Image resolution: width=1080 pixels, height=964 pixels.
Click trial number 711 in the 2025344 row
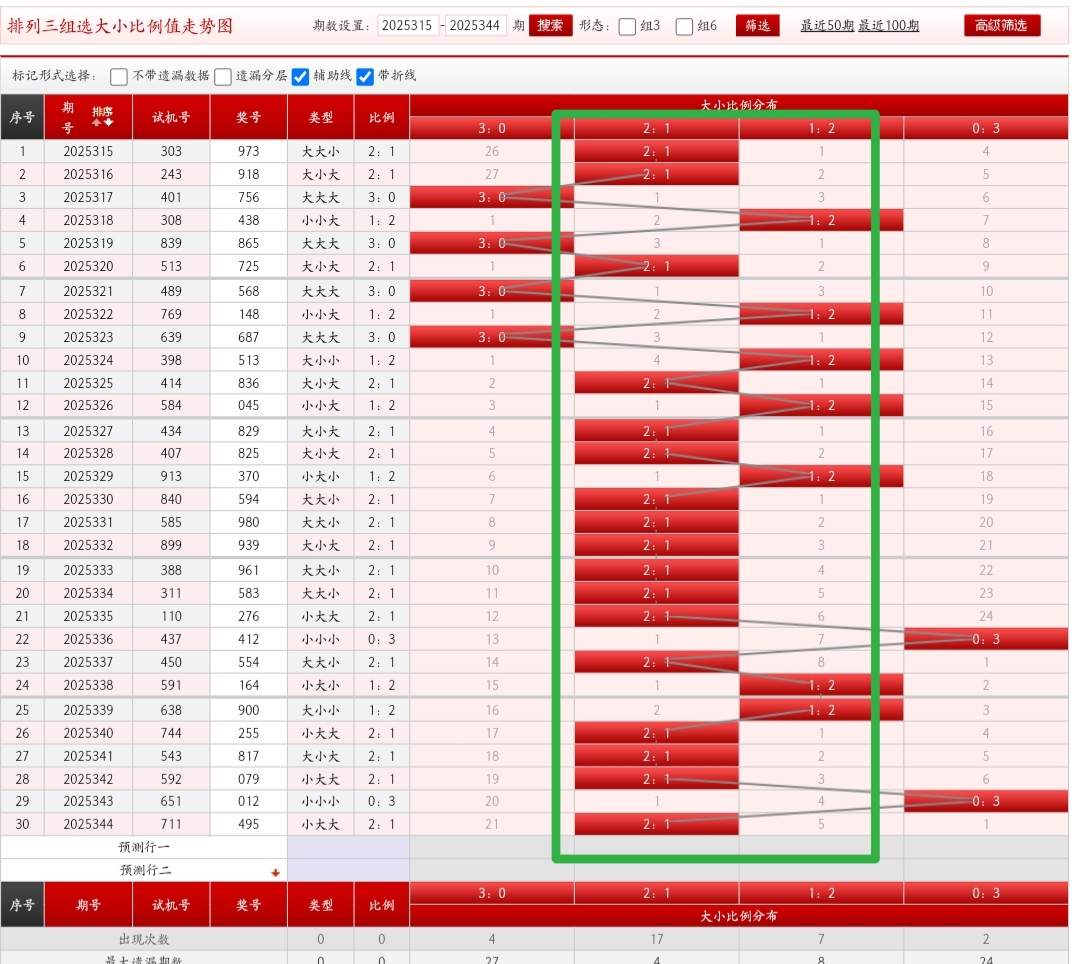[x=171, y=824]
